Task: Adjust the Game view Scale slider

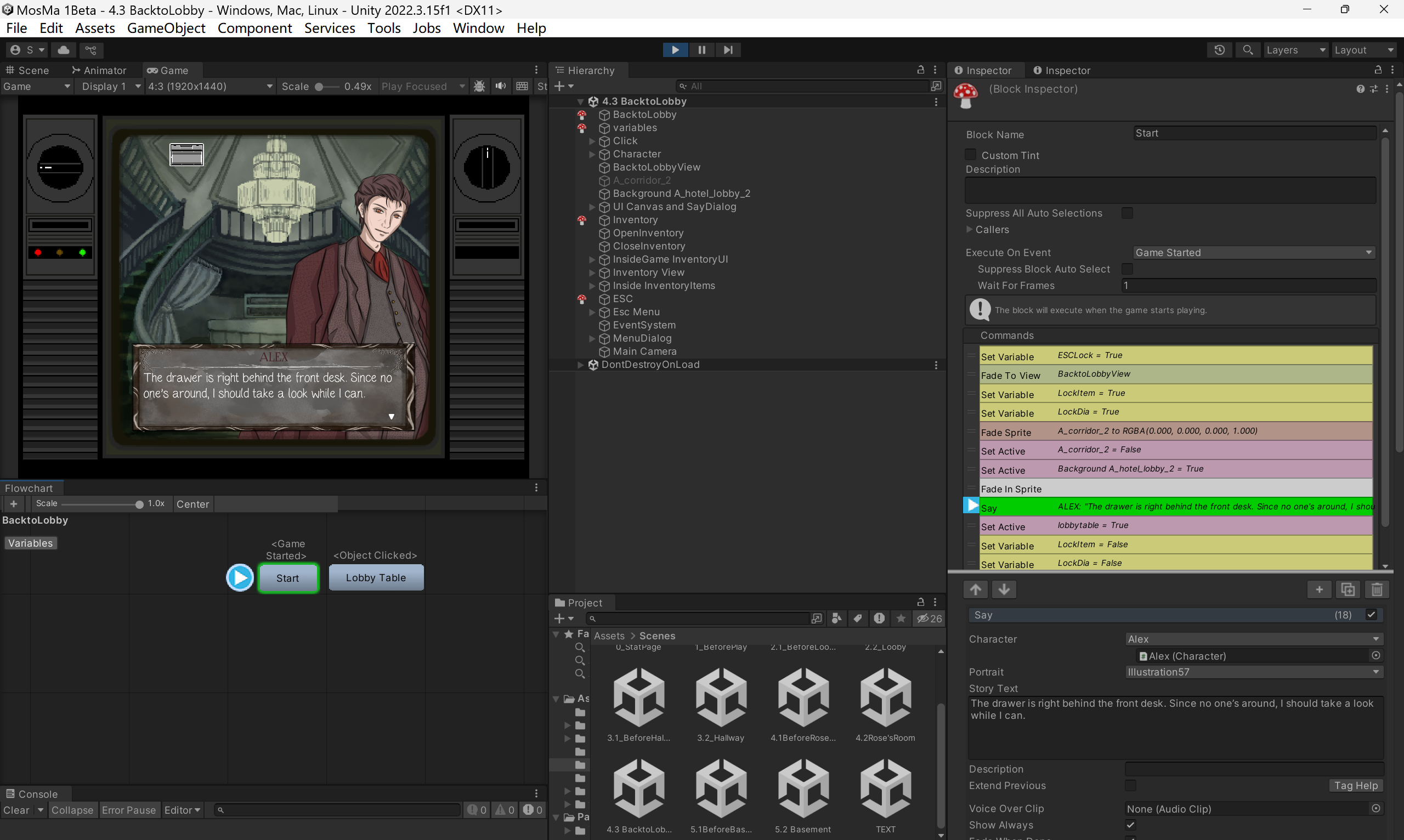Action: tap(327, 87)
